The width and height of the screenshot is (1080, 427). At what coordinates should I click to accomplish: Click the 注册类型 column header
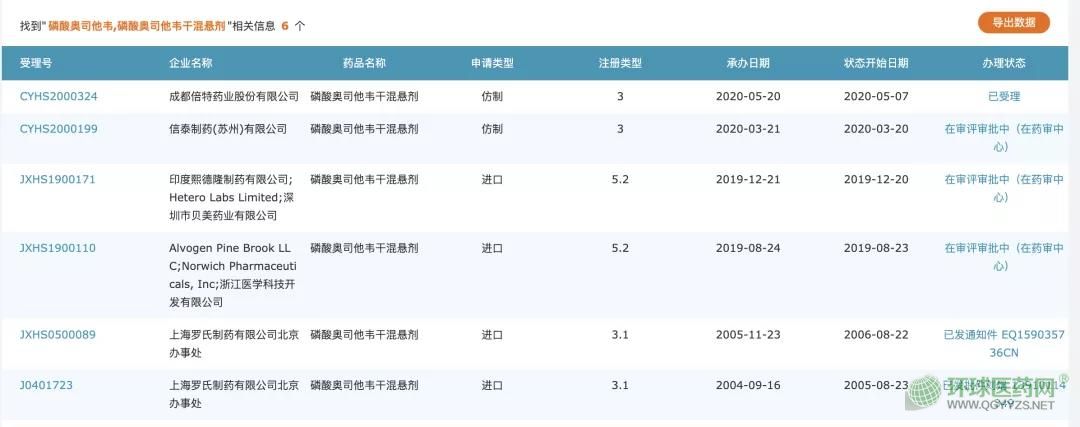click(x=620, y=63)
